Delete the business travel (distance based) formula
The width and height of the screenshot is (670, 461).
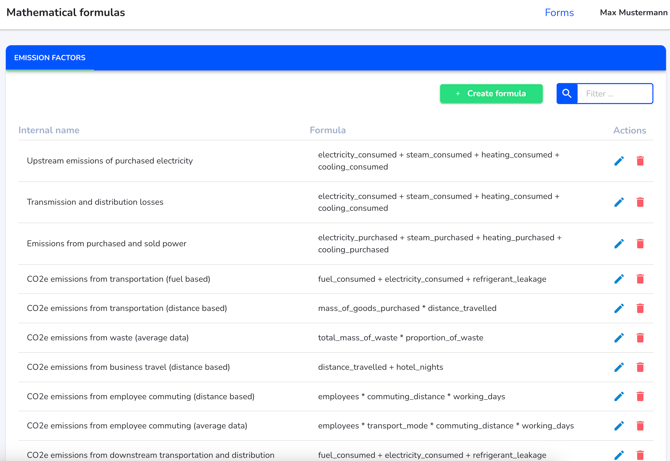(640, 367)
